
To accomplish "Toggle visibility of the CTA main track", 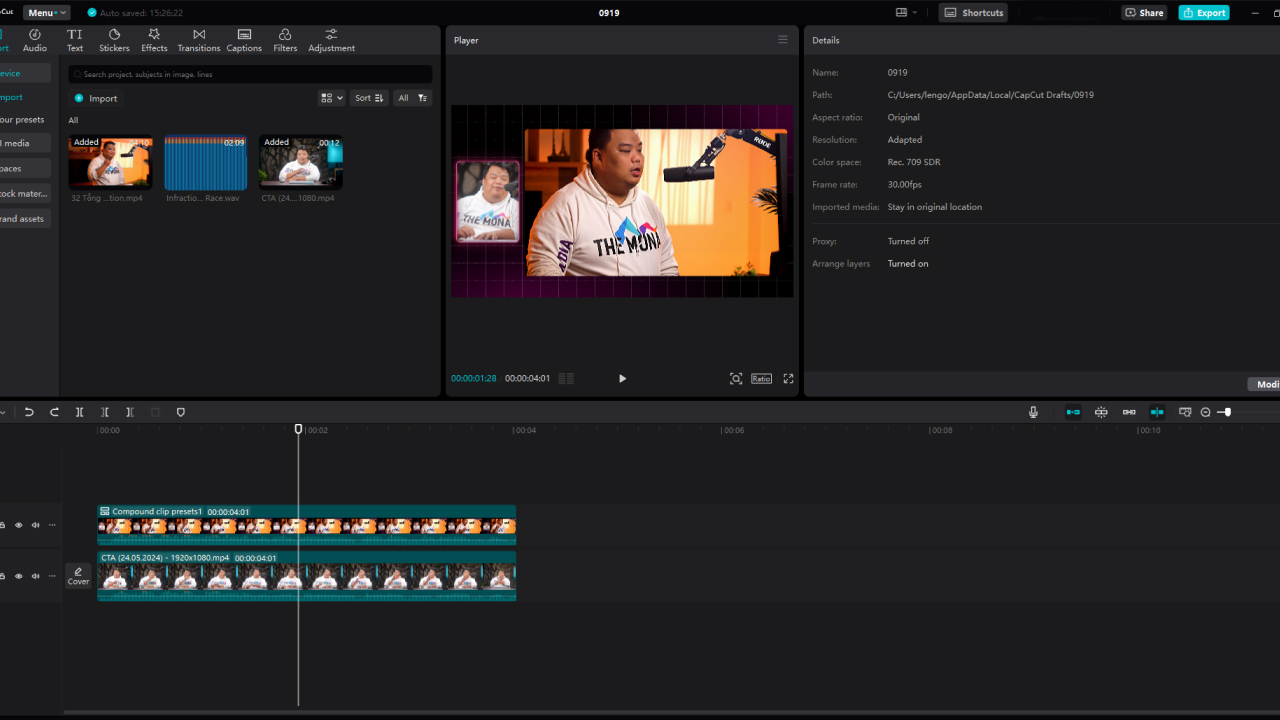I will coord(18,576).
